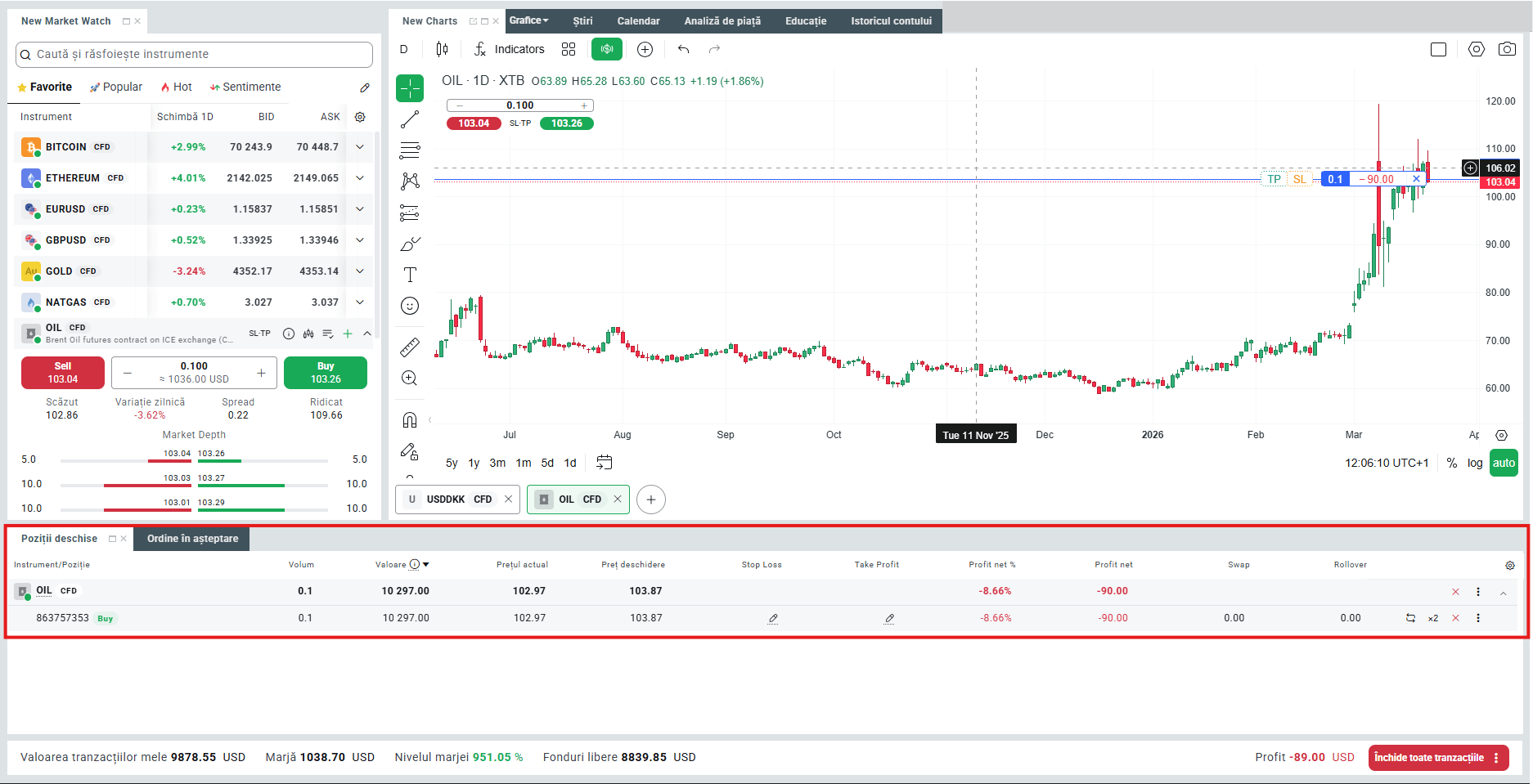This screenshot has width=1533, height=784.
Task: Open chart layout grid icon
Action: point(569,50)
